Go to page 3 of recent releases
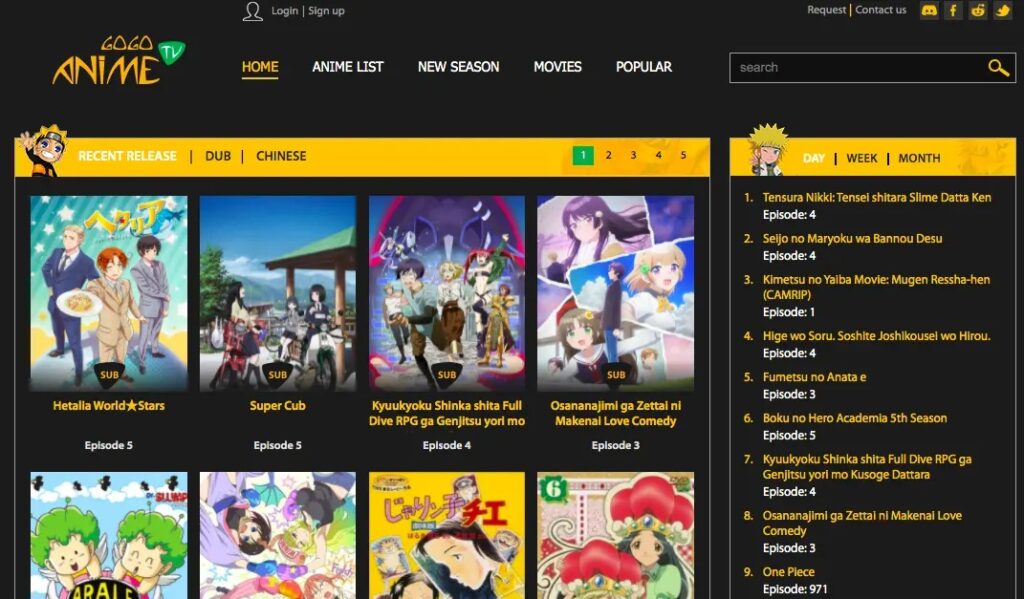Image resolution: width=1024 pixels, height=599 pixels. pyautogui.click(x=633, y=155)
